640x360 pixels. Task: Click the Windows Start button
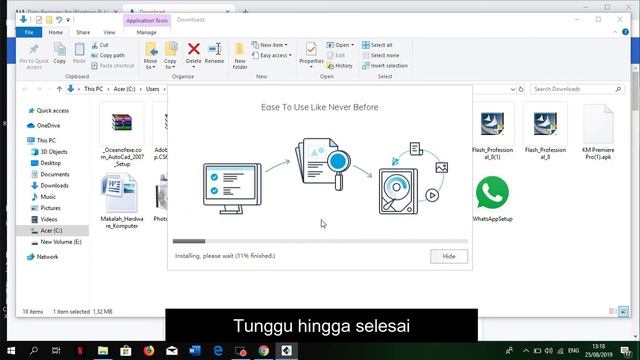pos(11,351)
